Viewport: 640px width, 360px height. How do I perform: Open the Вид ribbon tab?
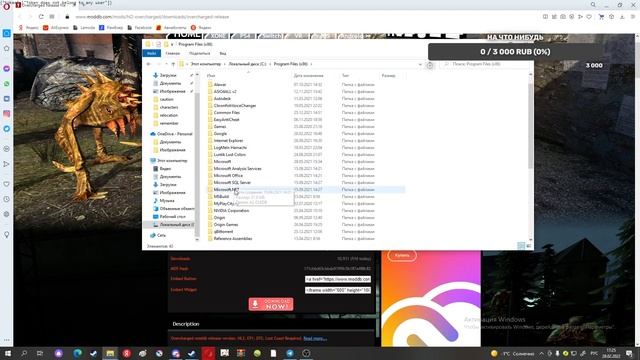tap(222, 53)
